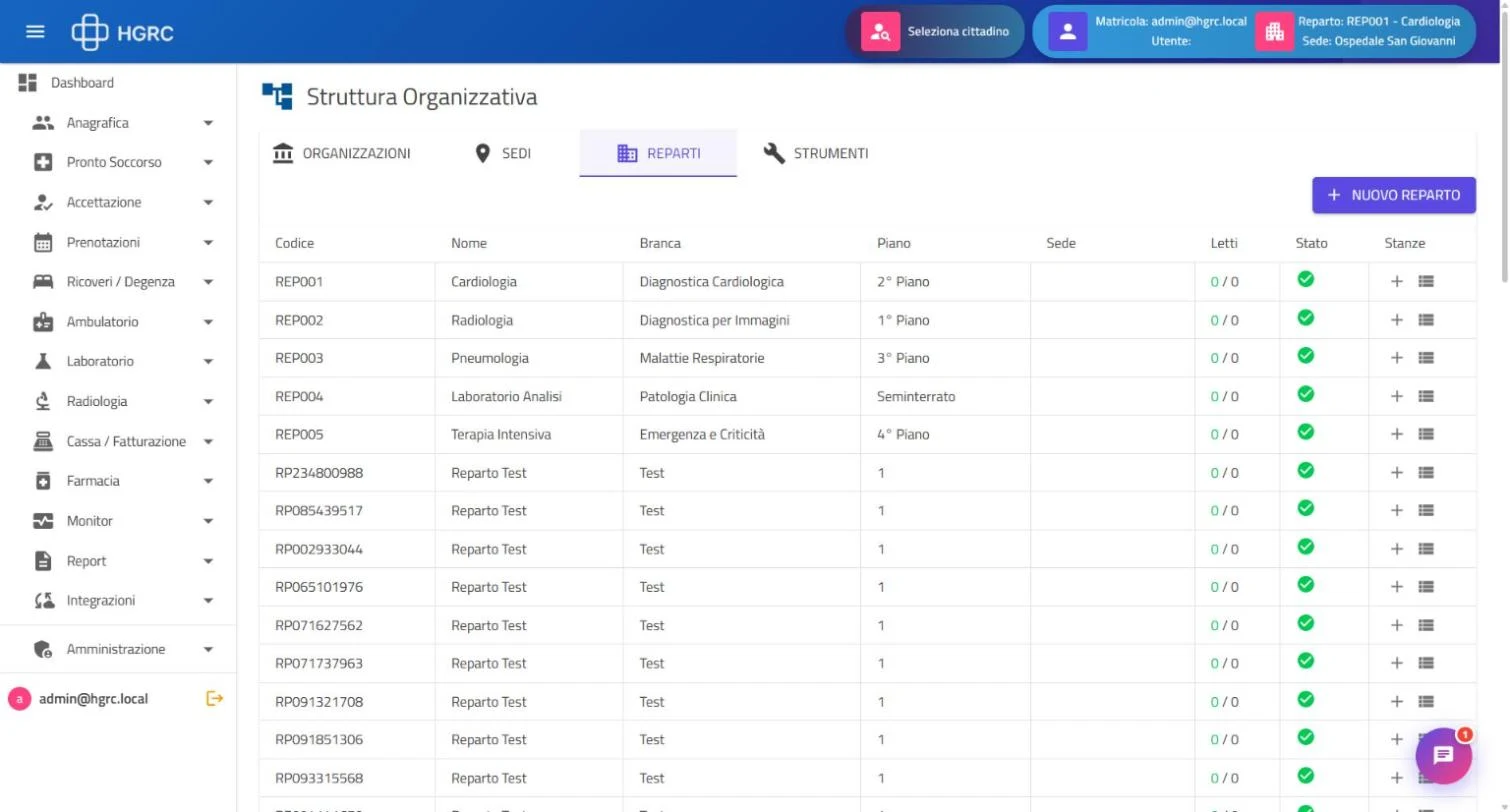1510x812 pixels.
Task: Click the admin@hgrc.local user label in sidebar
Action: point(93,699)
